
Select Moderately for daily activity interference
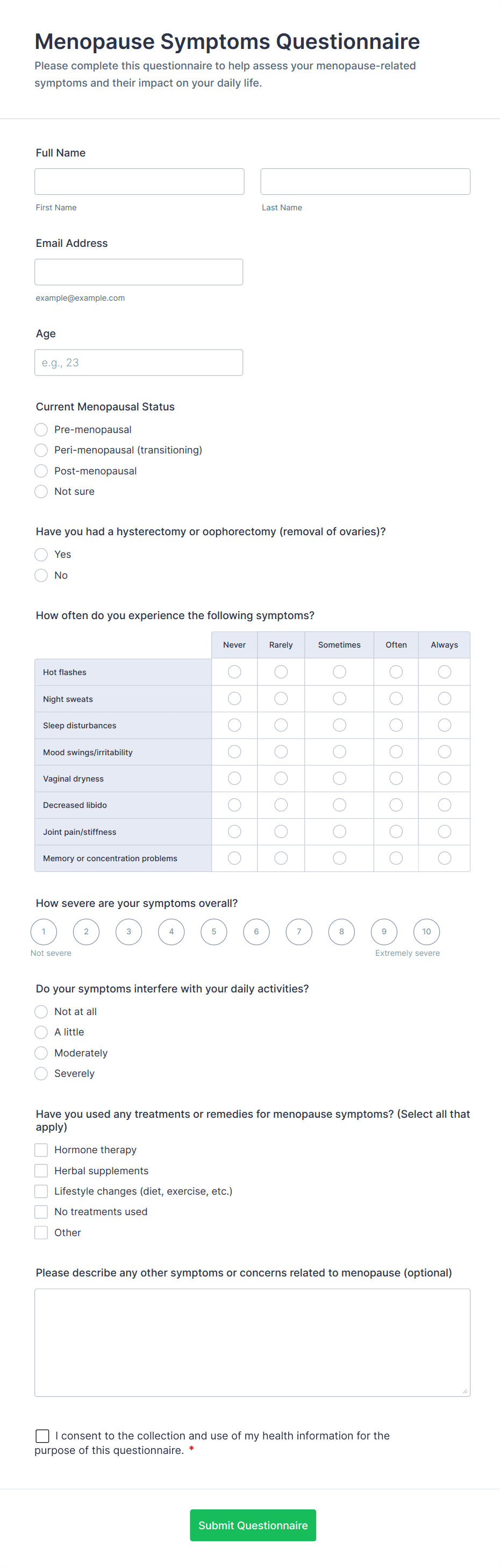pyautogui.click(x=41, y=1053)
